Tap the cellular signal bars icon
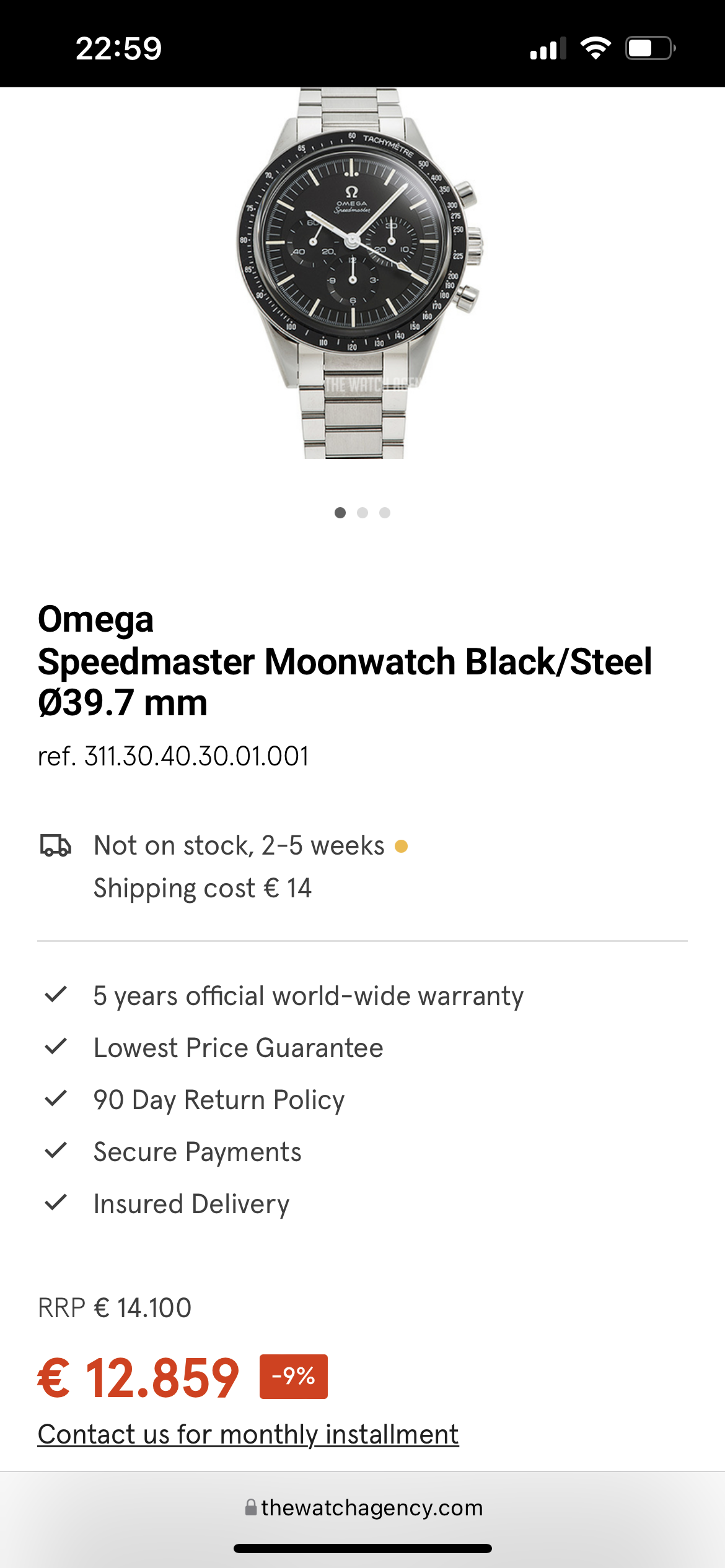The height and width of the screenshot is (1568, 725). click(548, 48)
